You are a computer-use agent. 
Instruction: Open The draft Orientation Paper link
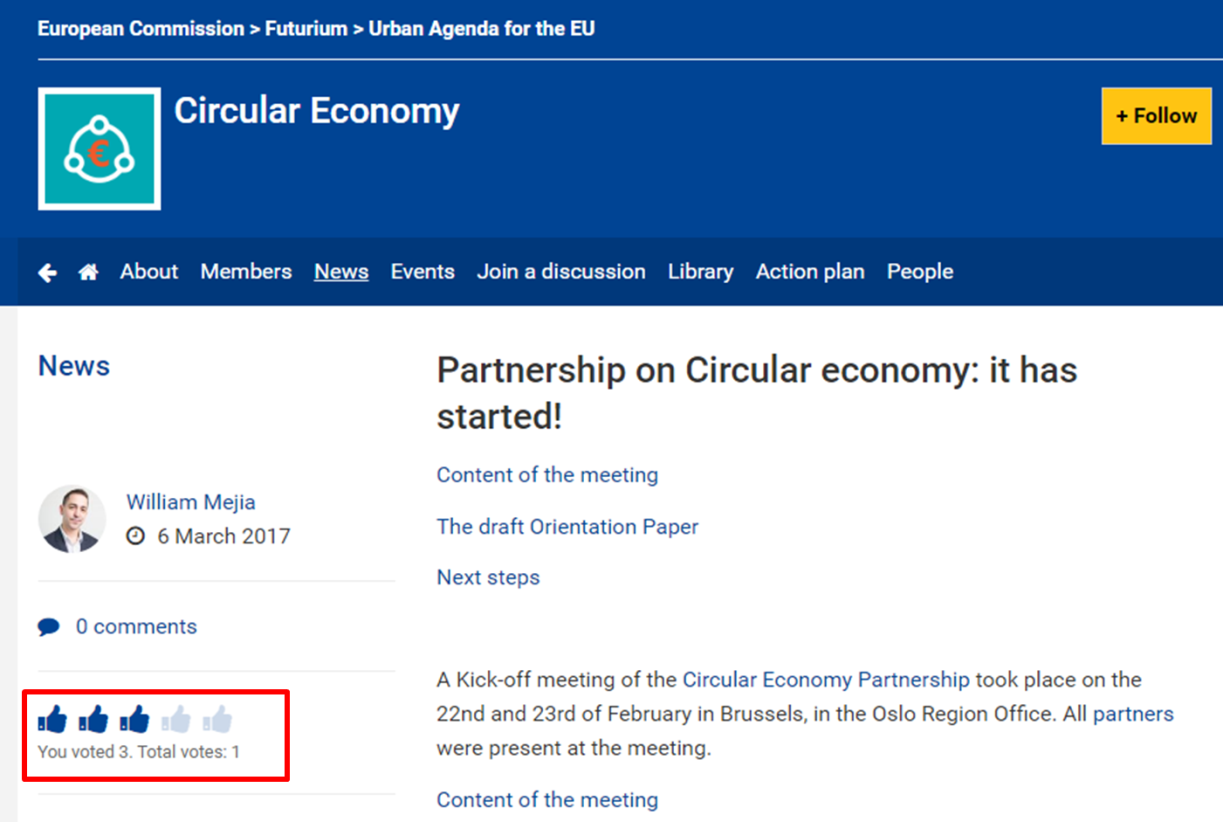click(x=567, y=527)
